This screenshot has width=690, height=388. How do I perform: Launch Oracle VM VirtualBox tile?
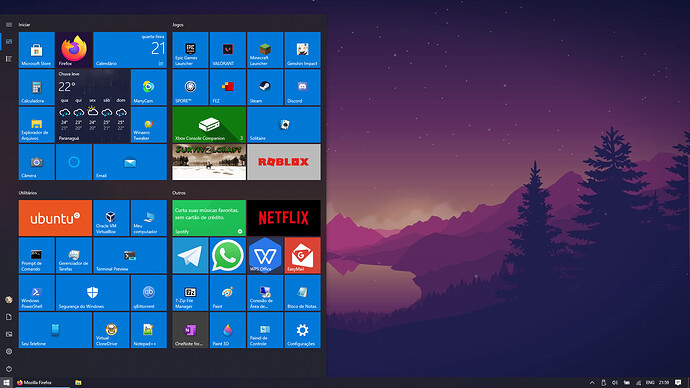click(111, 218)
